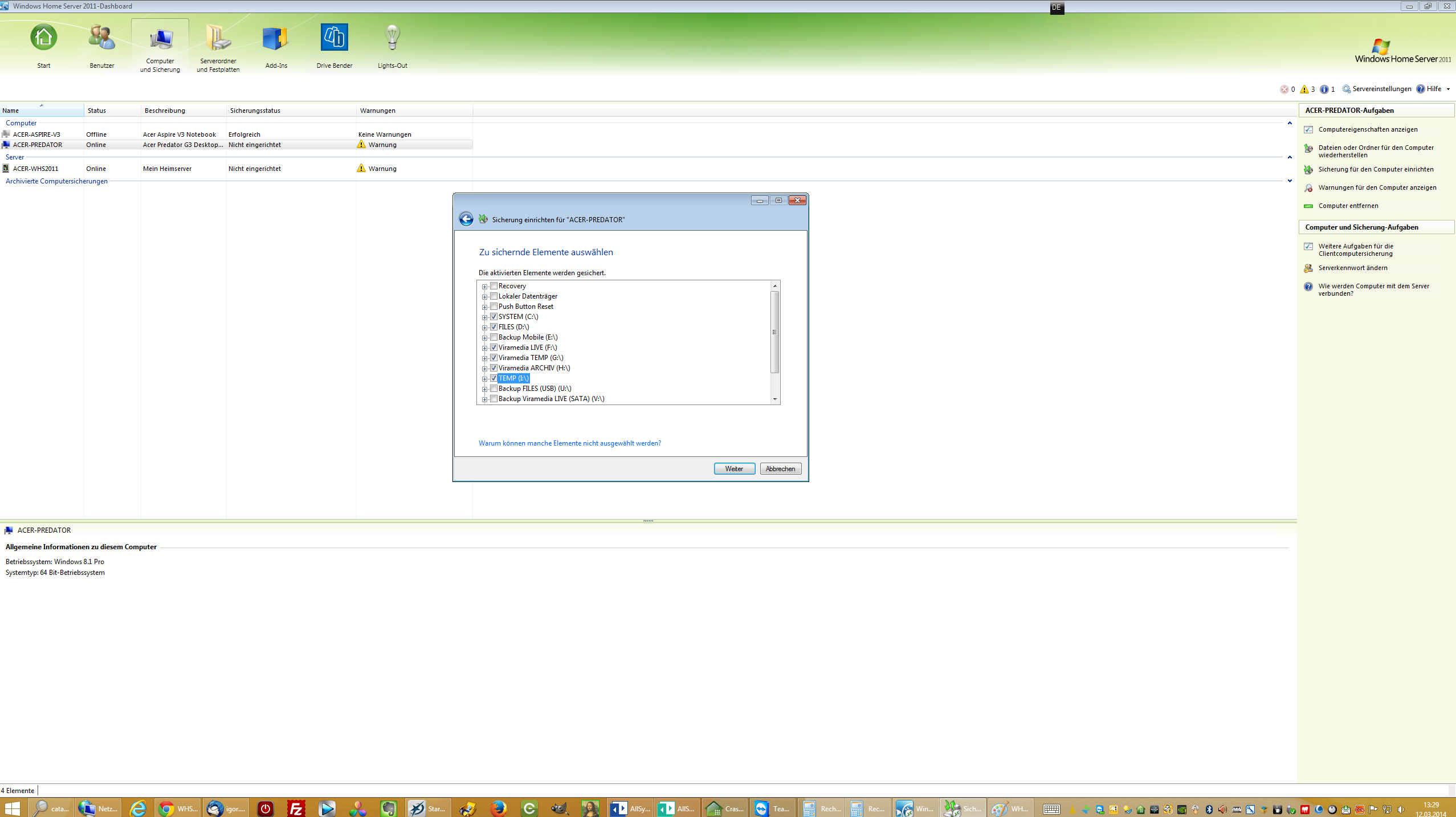This screenshot has width=1456, height=817.
Task: Click Computereigenschaften anzeigen in the task panel
Action: 1367,129
